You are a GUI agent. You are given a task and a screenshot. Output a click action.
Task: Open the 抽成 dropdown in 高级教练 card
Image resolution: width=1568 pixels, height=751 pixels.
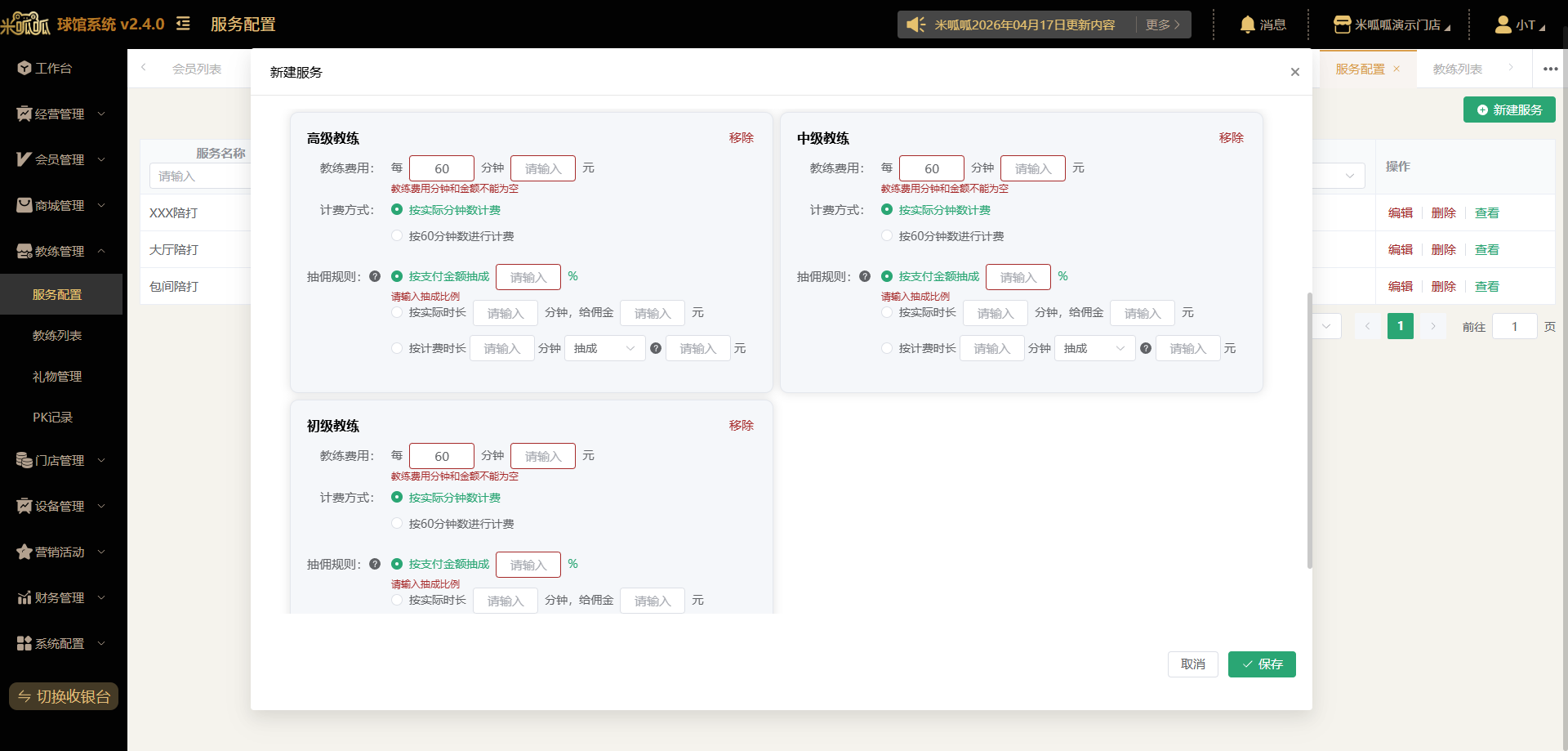point(604,348)
